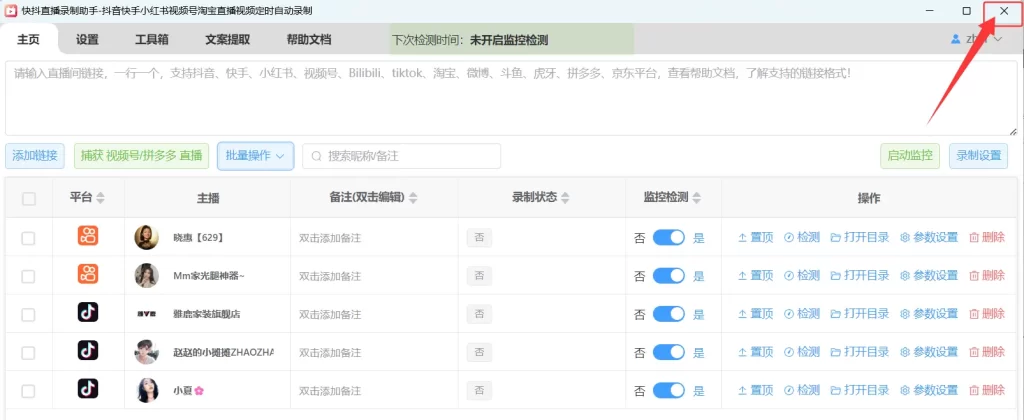Screen dimensions: 1024x420
Task: Pin 赵赵的小摊摊 row to top
Action: tap(756, 352)
